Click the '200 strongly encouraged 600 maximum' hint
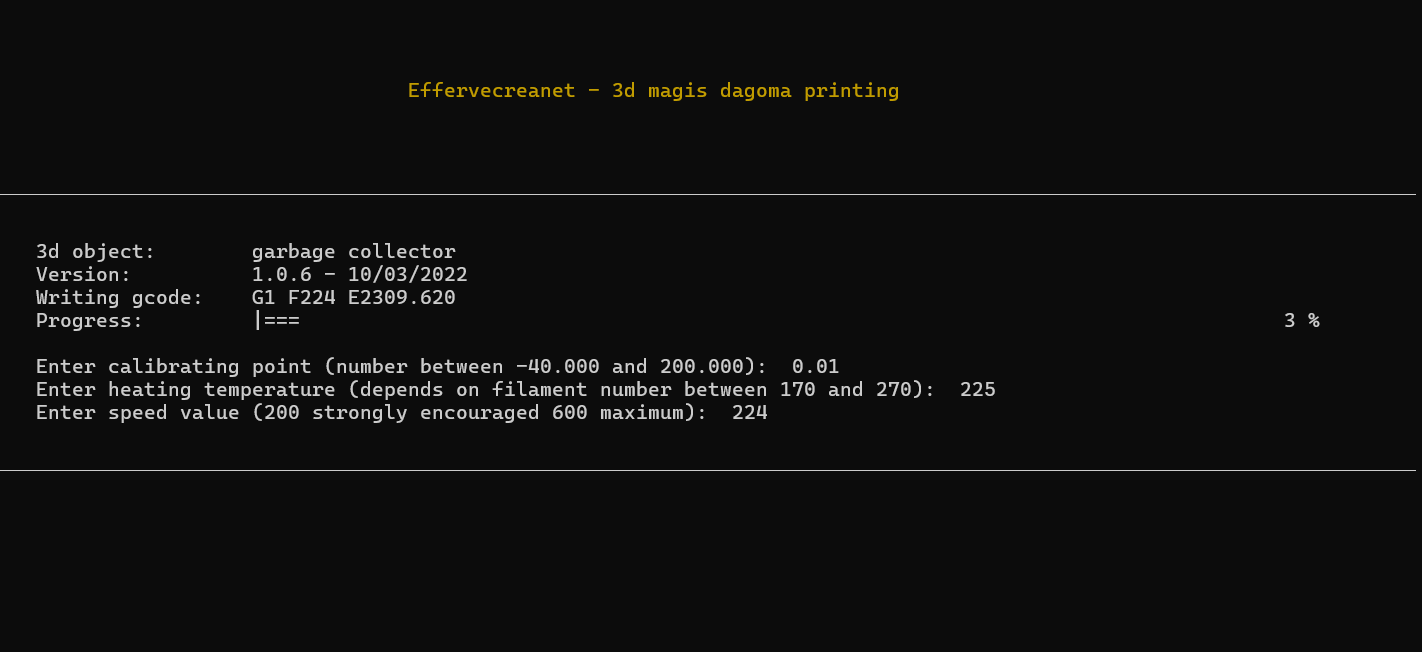The width and height of the screenshot is (1422, 652). click(x=474, y=413)
